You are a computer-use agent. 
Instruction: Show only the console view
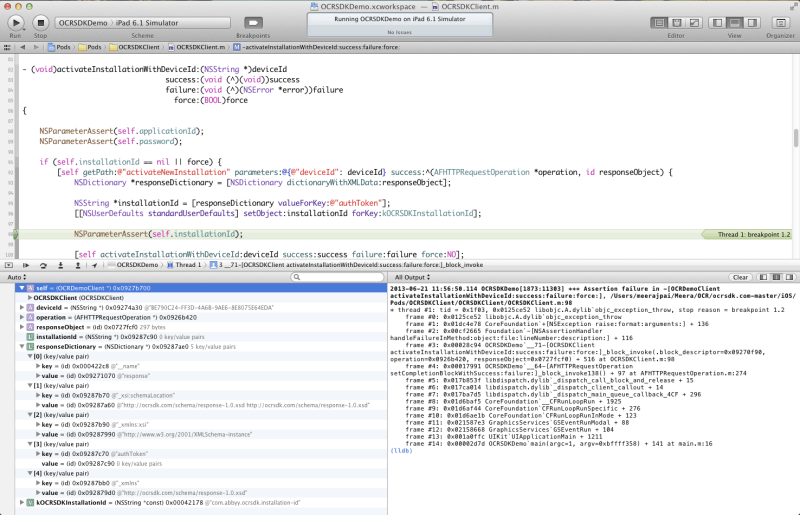click(790, 277)
